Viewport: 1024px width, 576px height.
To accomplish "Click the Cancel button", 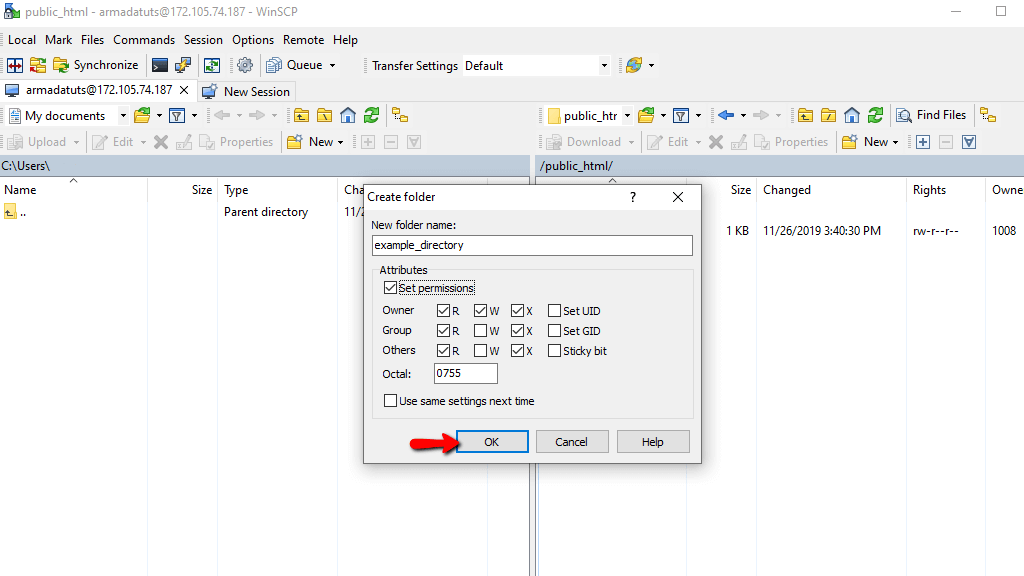I will pyautogui.click(x=572, y=442).
